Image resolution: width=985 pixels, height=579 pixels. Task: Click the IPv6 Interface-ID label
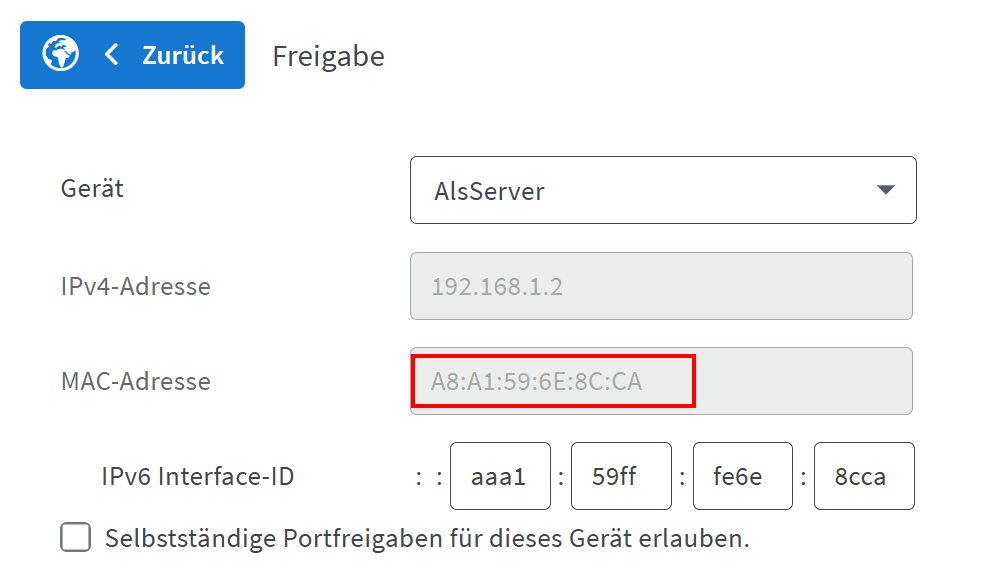click(198, 476)
